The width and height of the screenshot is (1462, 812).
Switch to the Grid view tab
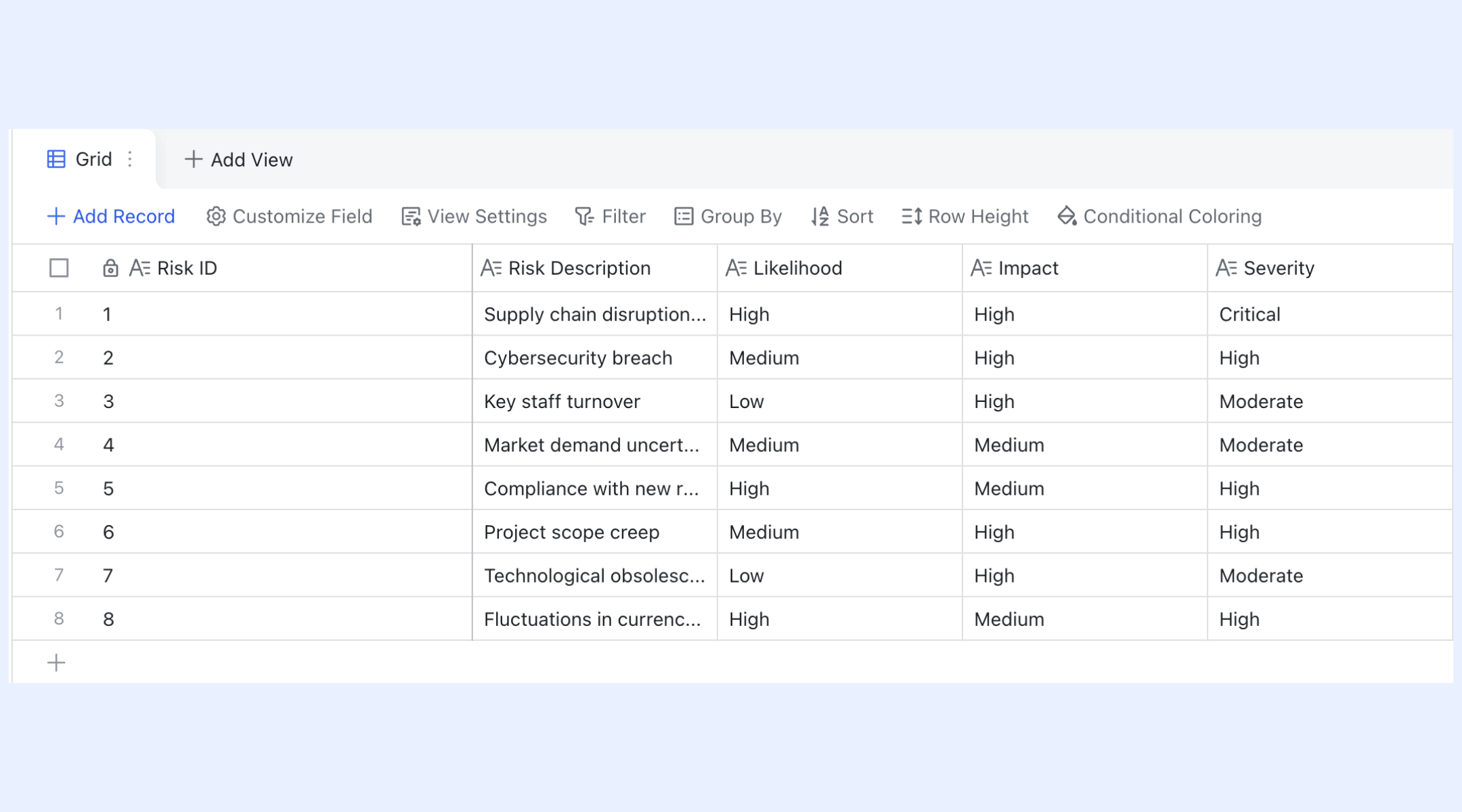84,159
